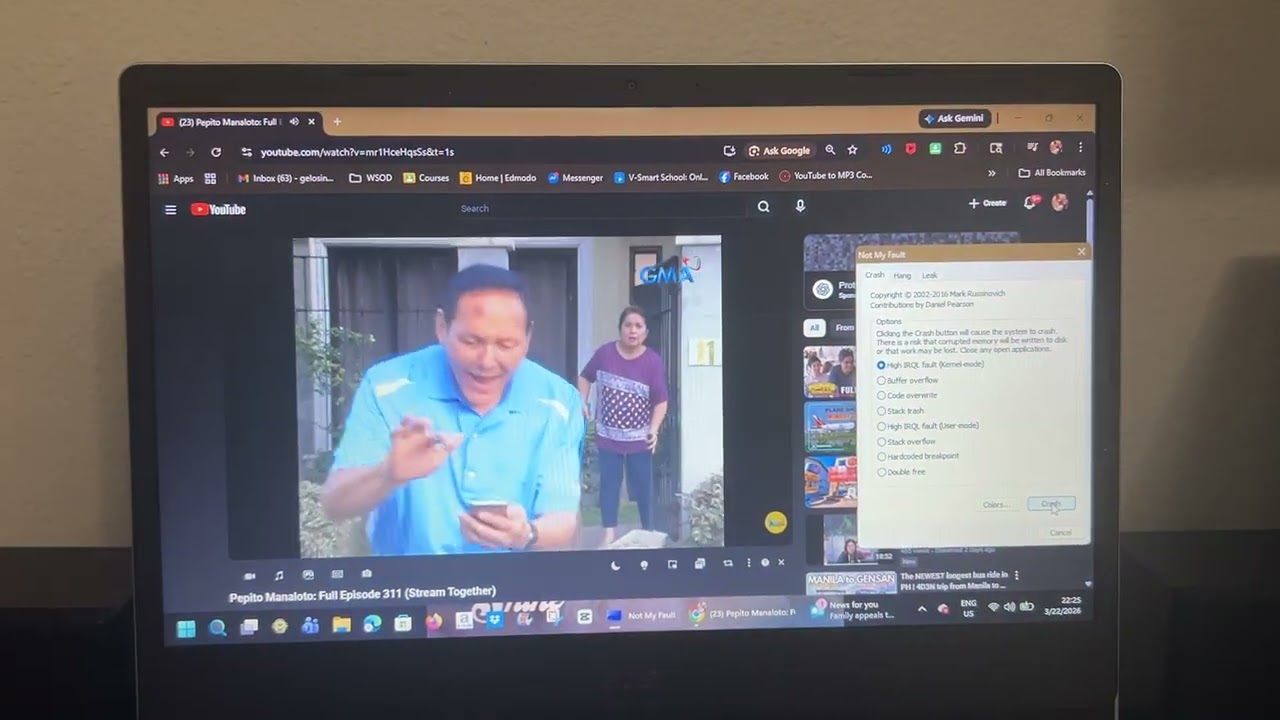Switch to Not My Fault taskbar button
The height and width of the screenshot is (720, 1280).
pyautogui.click(x=641, y=616)
